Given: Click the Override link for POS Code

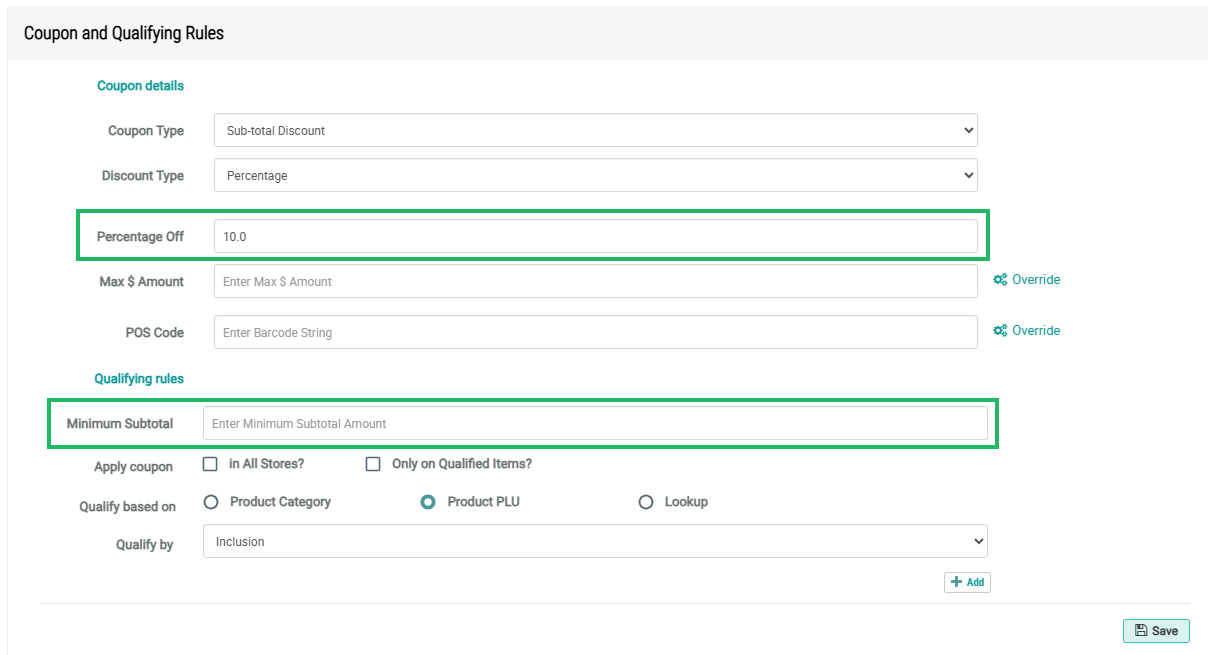Looking at the screenshot, I should (x=1035, y=331).
